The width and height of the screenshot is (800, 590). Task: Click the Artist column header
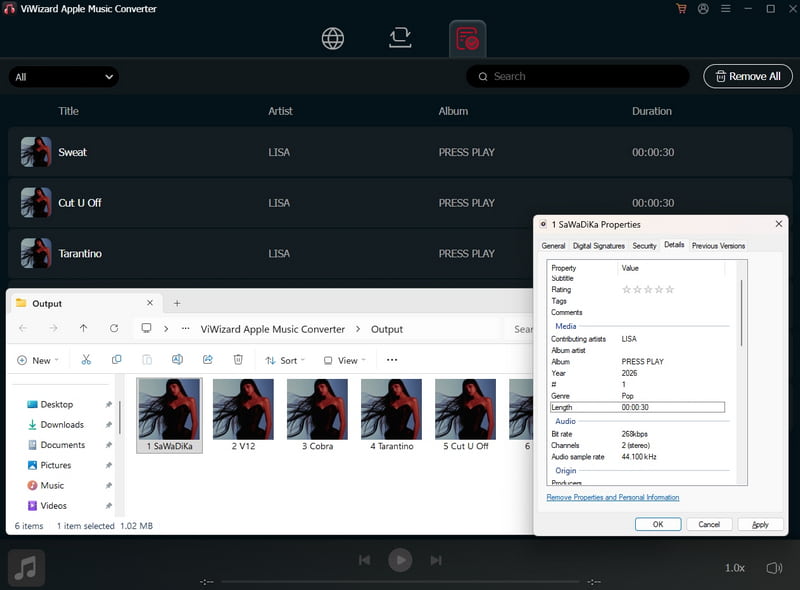[x=280, y=111]
